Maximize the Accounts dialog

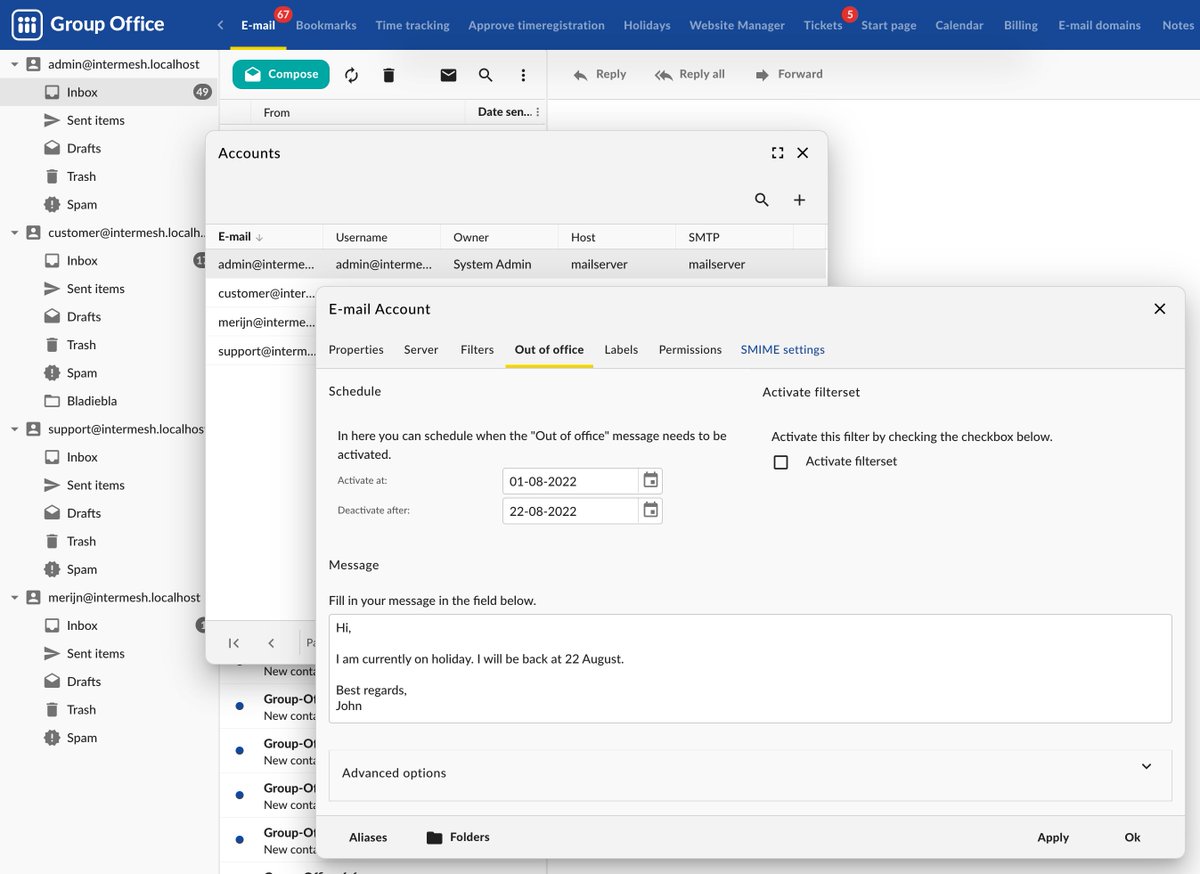click(x=777, y=153)
